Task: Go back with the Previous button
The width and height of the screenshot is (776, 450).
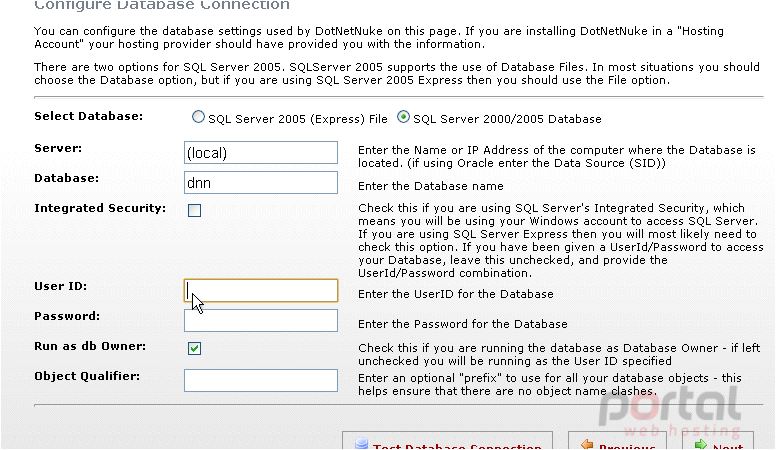Action: click(x=617, y=441)
